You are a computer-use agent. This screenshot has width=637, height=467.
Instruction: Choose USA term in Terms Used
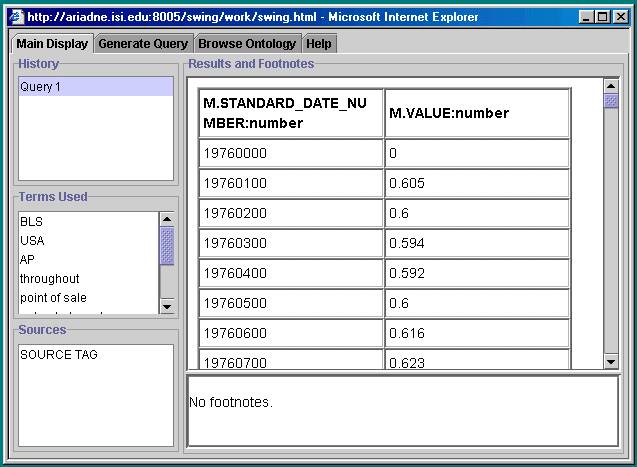tap(32, 241)
